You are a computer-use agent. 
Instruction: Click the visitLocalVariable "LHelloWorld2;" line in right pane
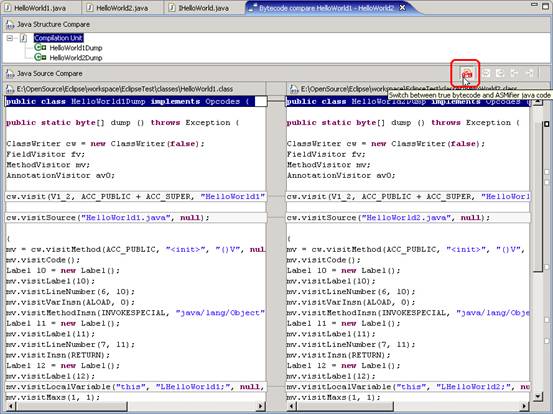[408, 387]
